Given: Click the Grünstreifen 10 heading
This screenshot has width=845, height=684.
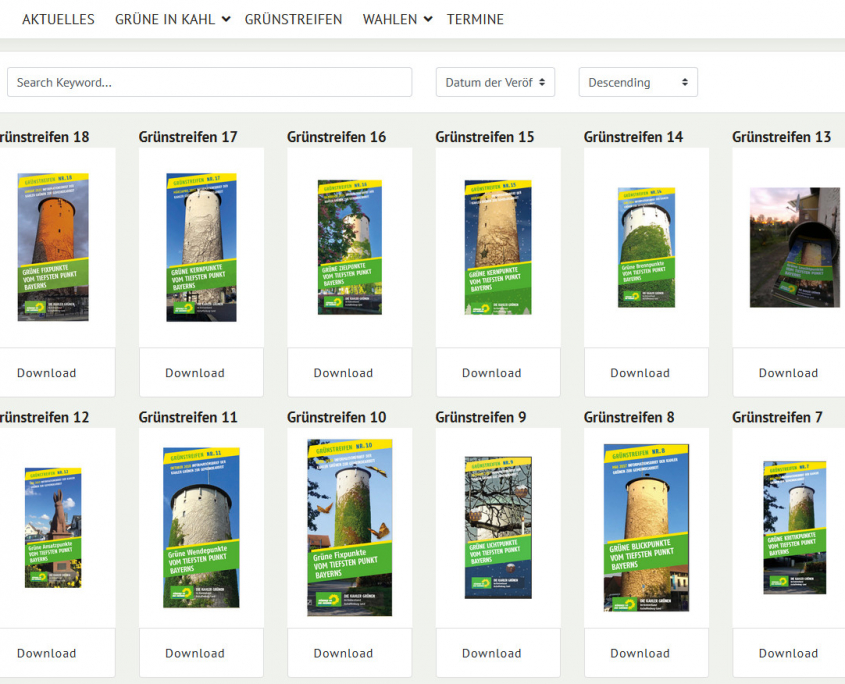Looking at the screenshot, I should tap(336, 417).
